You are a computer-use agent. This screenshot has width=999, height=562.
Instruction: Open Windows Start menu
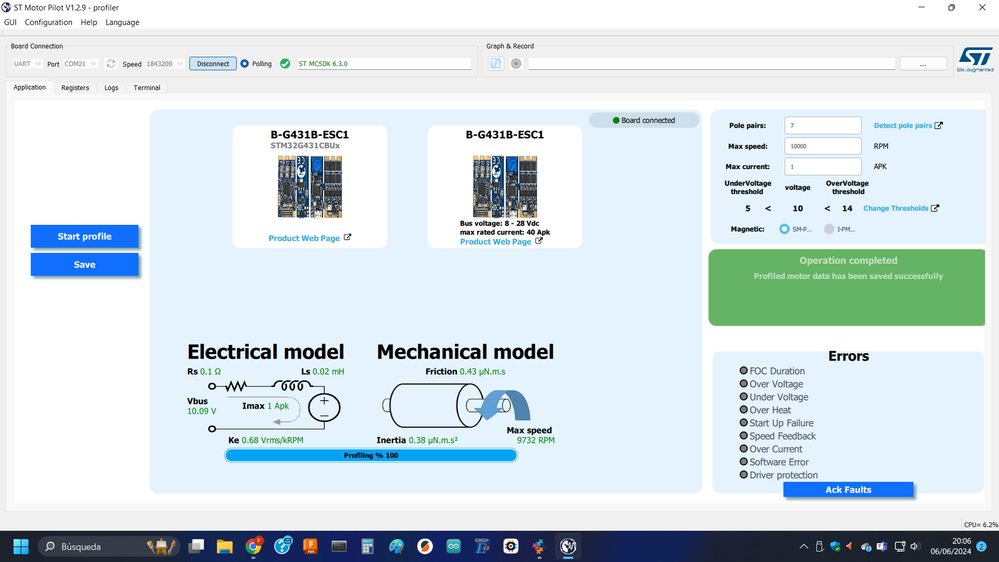coord(21,546)
